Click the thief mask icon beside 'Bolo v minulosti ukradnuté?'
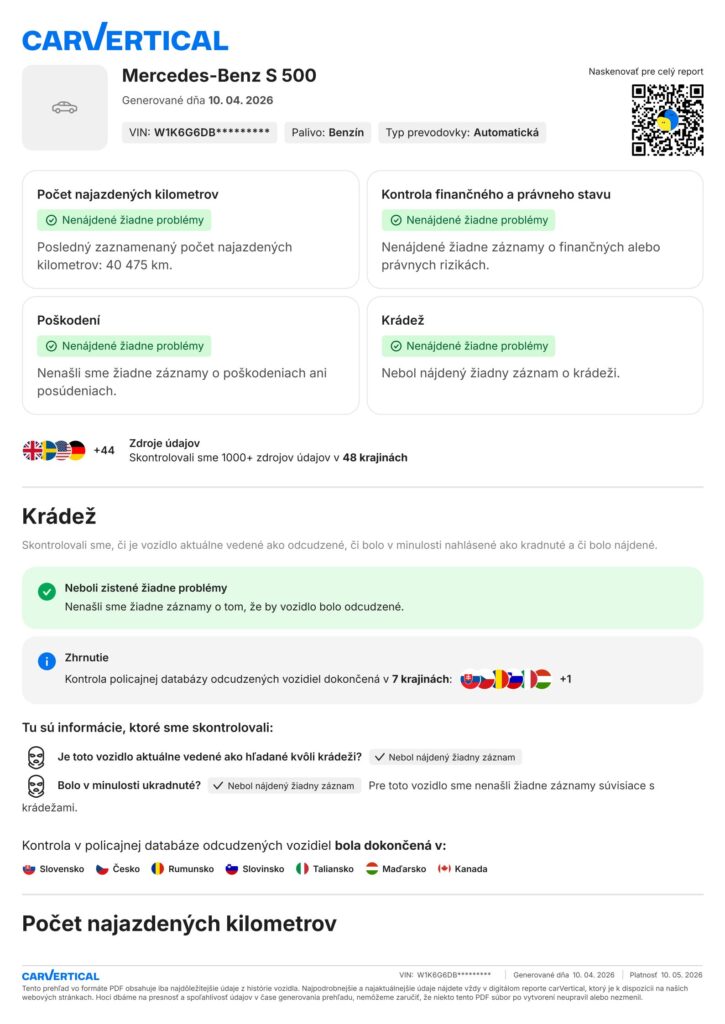This screenshot has width=725, height=1024. click(x=36, y=786)
